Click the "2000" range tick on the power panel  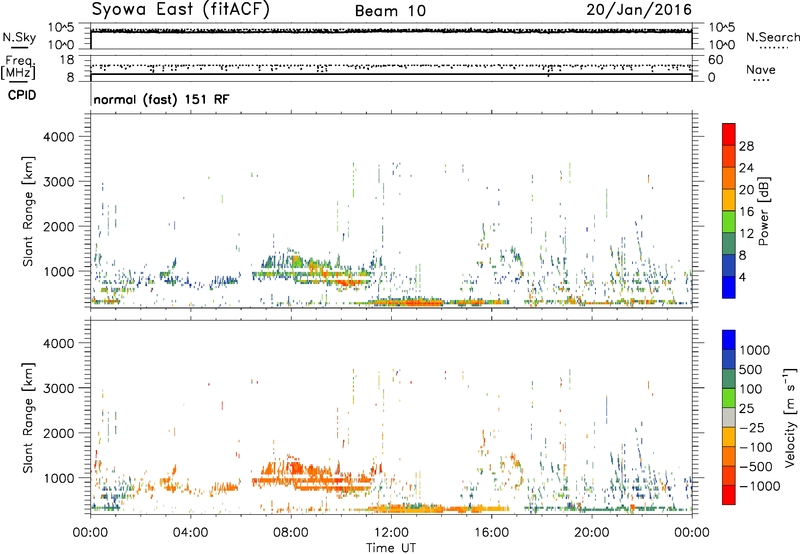[59, 226]
